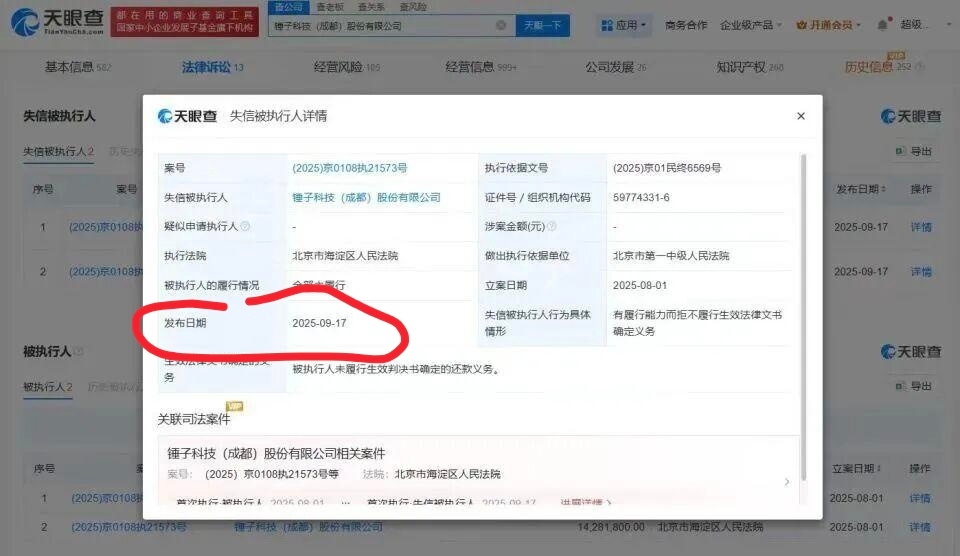Image resolution: width=960 pixels, height=556 pixels.
Task: Click 立案日期 value 2025-08-01 in dialog
Action: click(x=640, y=285)
